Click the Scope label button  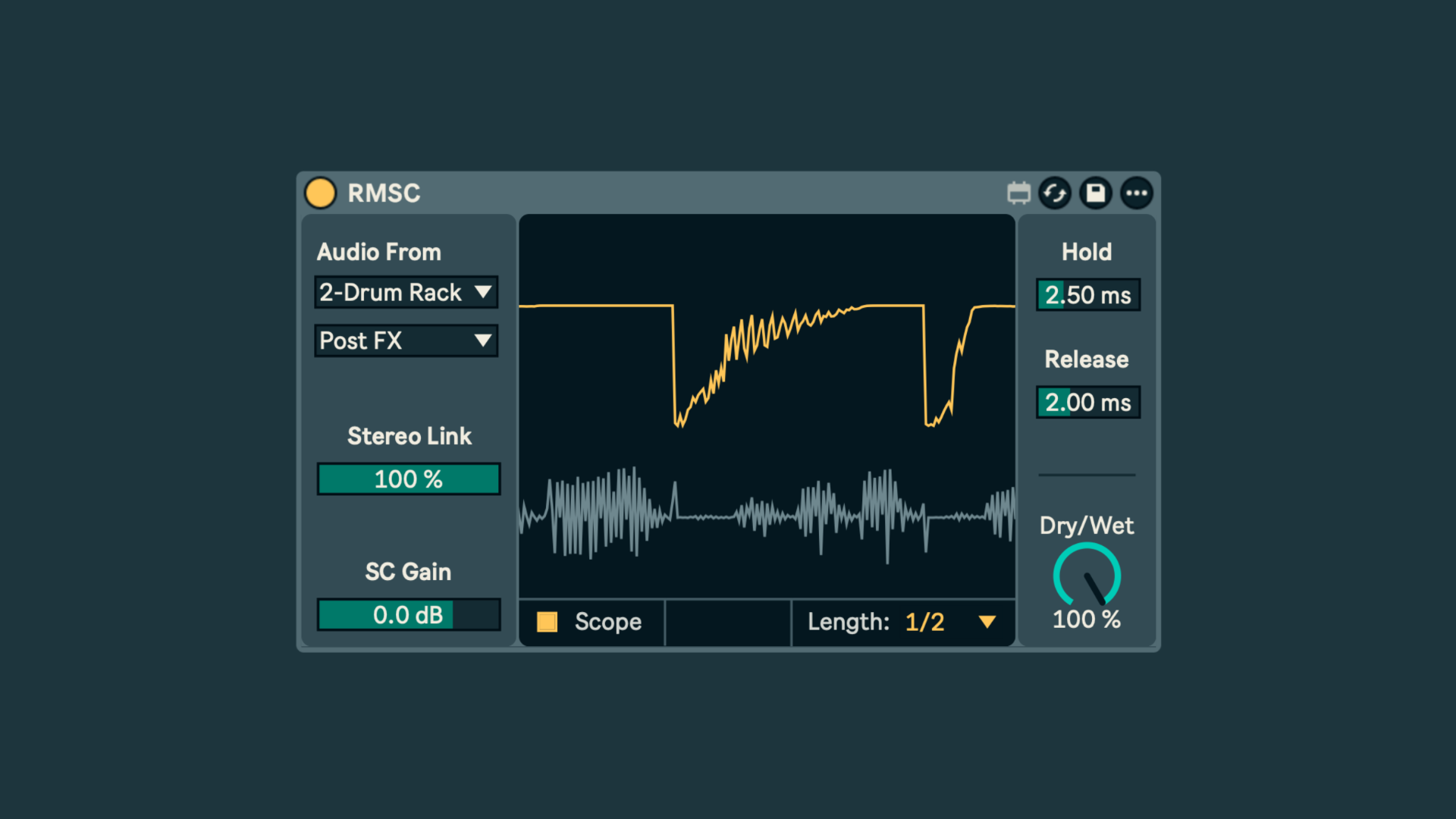[608, 622]
